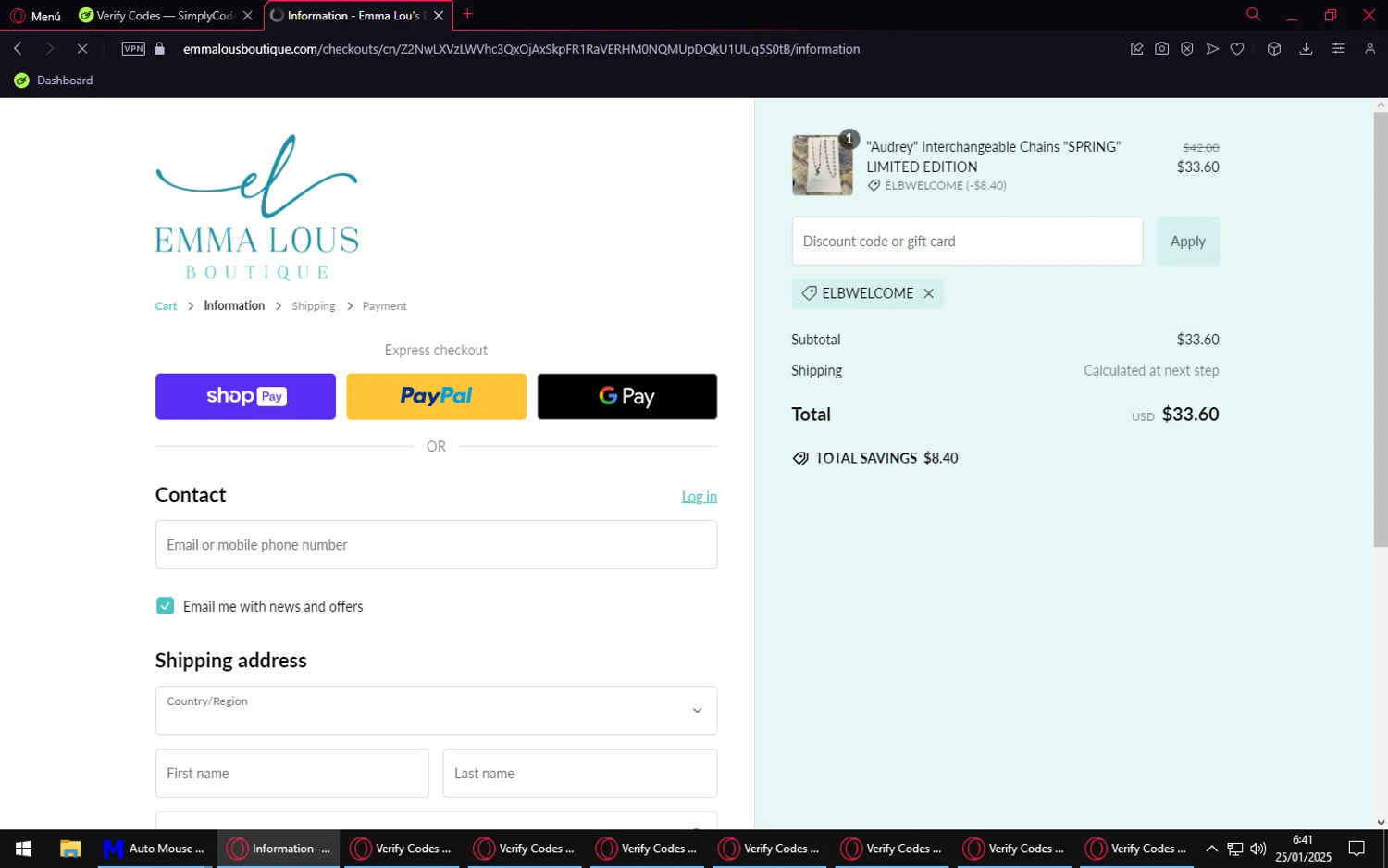1388x868 pixels.
Task: Click the TOTAL SAVINGS tag icon
Action: 800,458
